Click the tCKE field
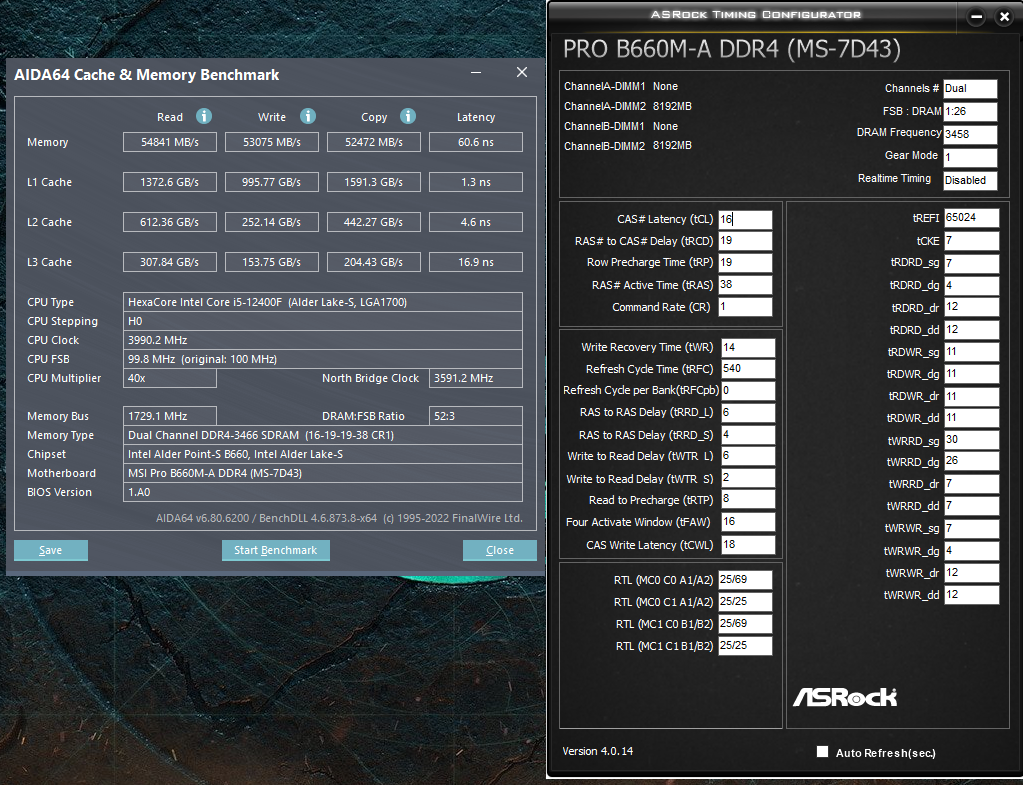The height and width of the screenshot is (785, 1023). click(x=971, y=241)
